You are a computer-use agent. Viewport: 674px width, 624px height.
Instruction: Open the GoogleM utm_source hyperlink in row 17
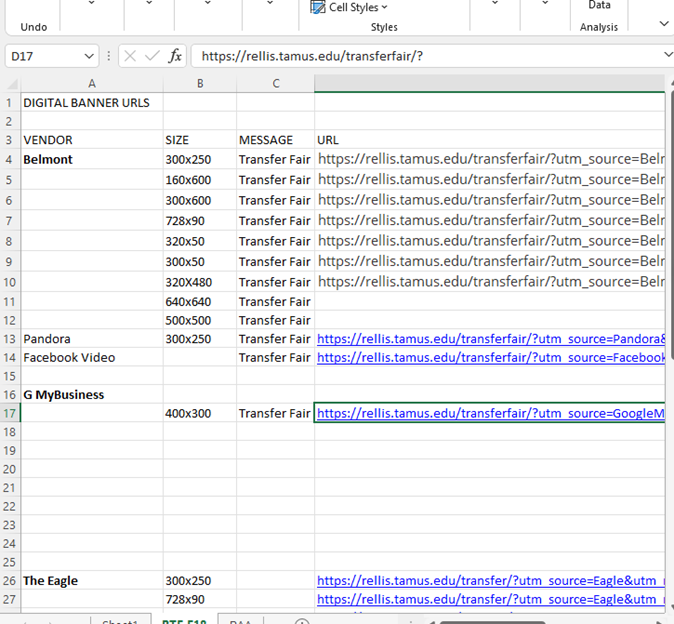click(490, 413)
